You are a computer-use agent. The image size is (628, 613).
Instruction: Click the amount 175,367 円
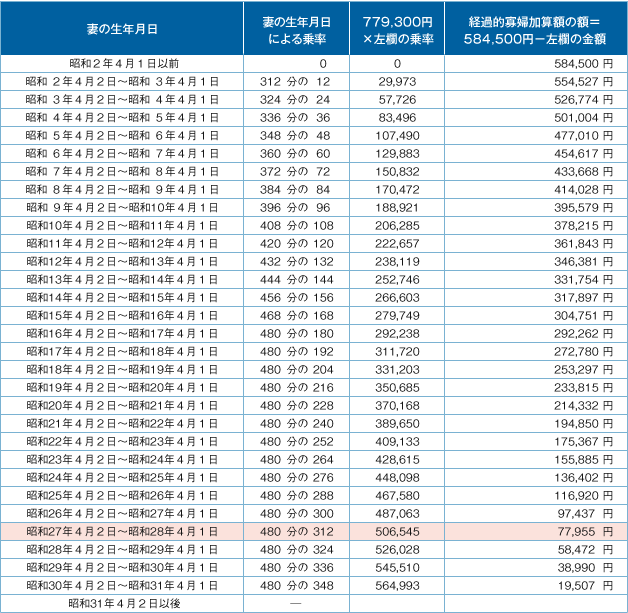point(583,442)
